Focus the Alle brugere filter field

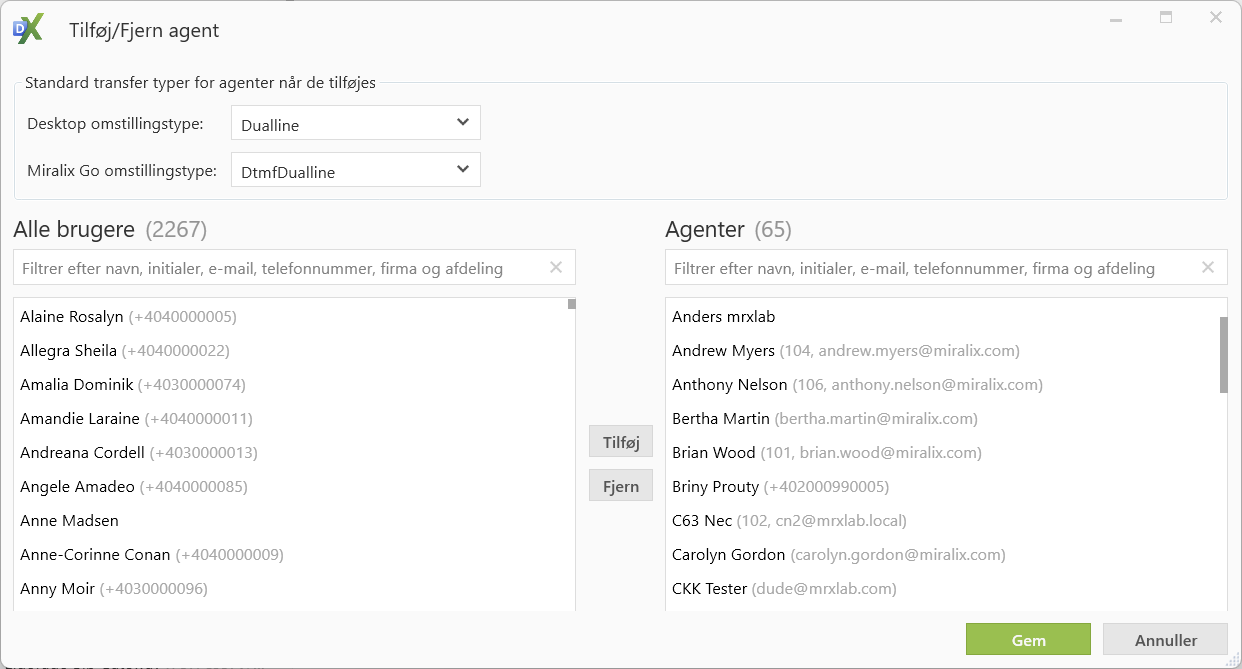(280, 268)
